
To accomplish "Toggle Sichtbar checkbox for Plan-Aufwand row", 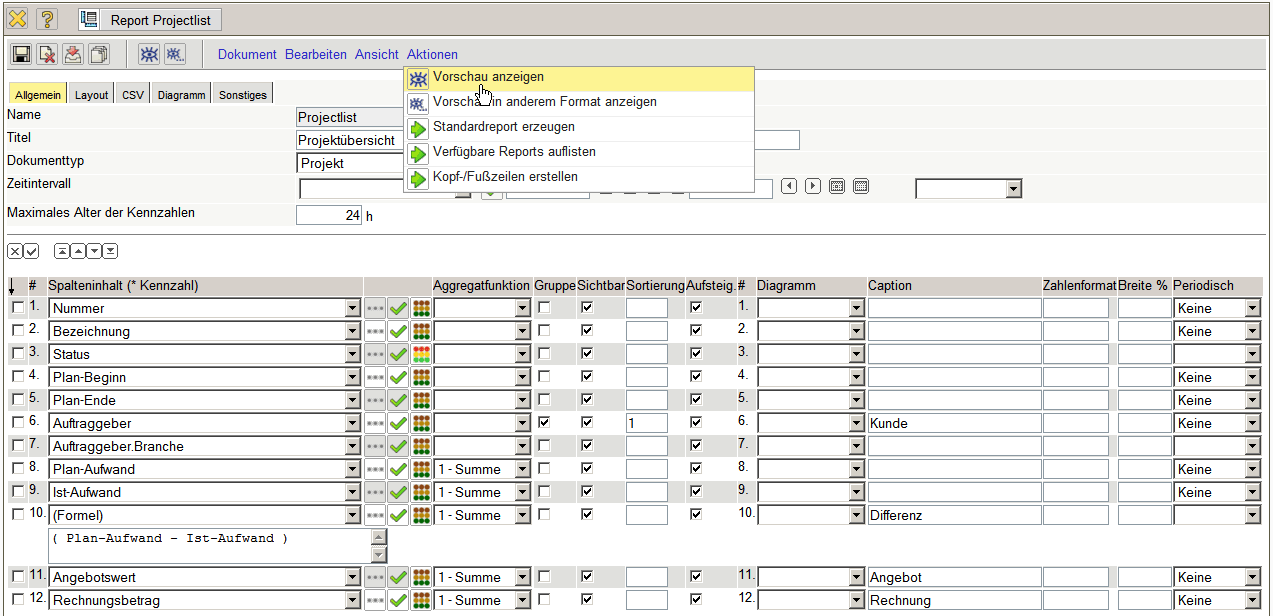I will (587, 469).
